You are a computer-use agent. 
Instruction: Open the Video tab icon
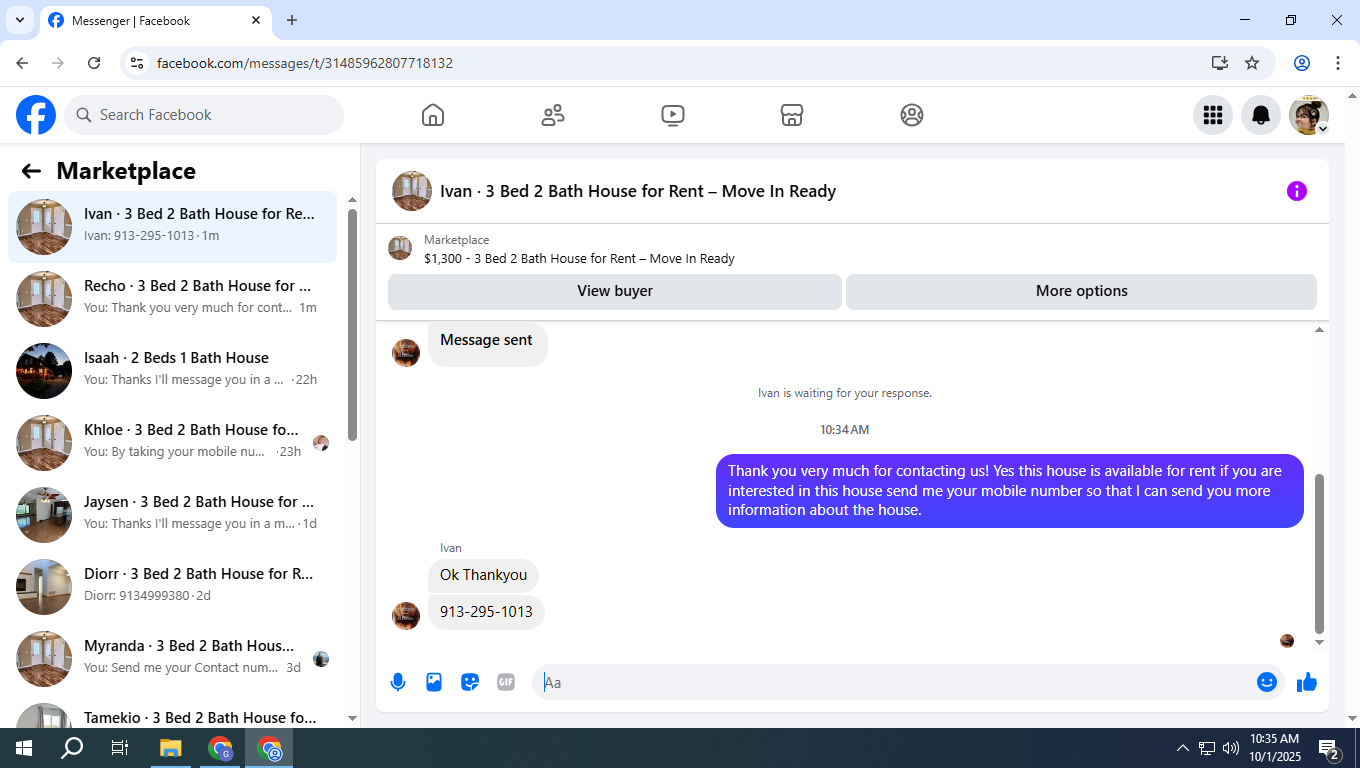(x=673, y=115)
